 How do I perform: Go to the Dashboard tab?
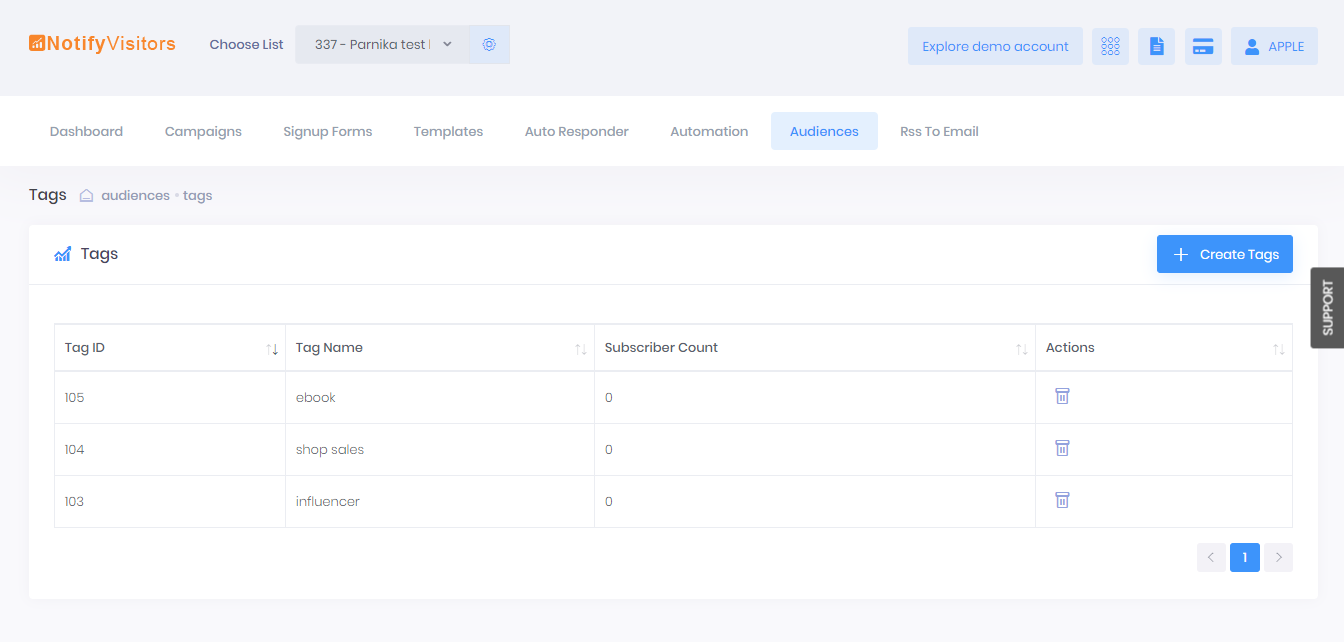86,131
